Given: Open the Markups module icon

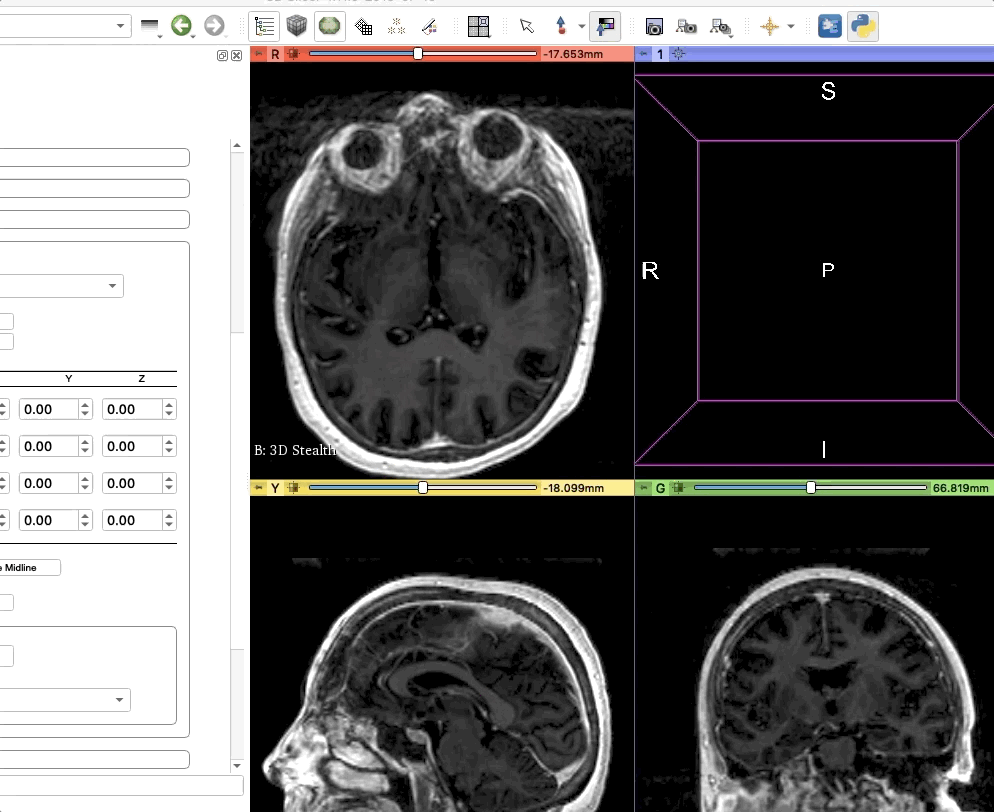Looking at the screenshot, I should [x=396, y=27].
